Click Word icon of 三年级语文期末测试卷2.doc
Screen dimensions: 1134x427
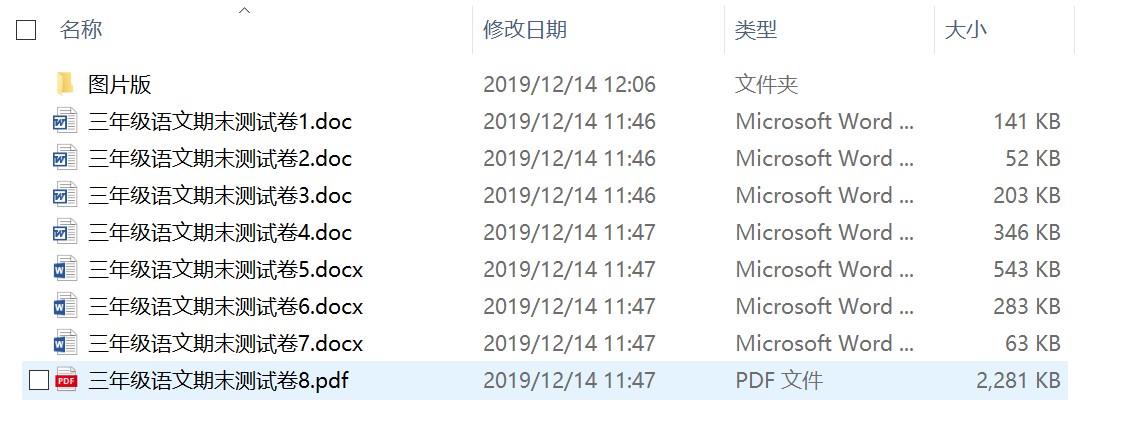65,158
